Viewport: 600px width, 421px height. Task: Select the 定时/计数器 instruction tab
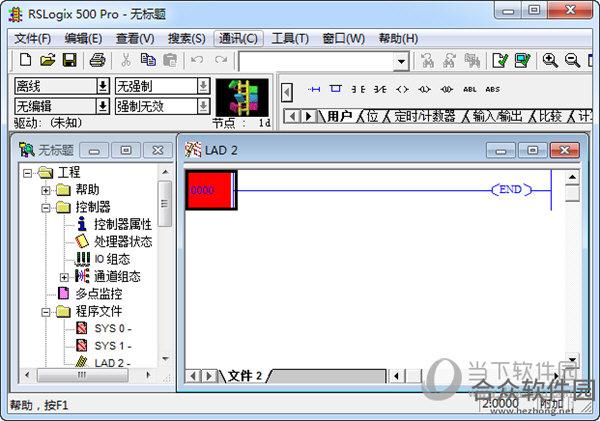[425, 116]
